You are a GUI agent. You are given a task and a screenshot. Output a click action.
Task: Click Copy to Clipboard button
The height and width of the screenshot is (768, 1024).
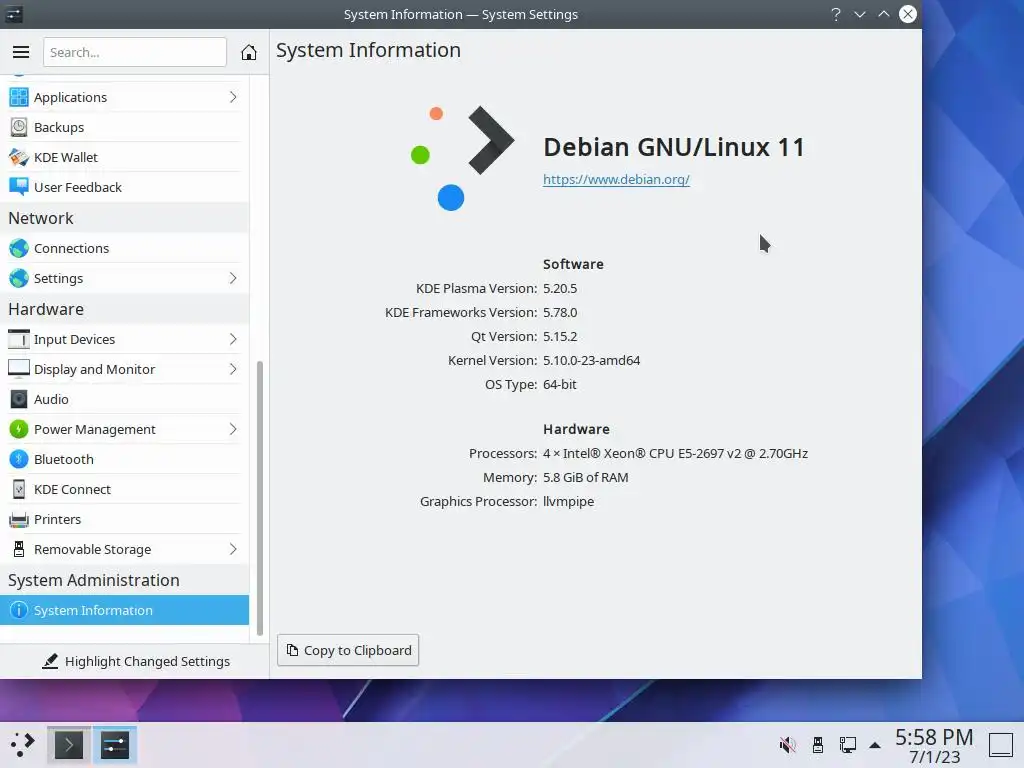click(x=348, y=650)
